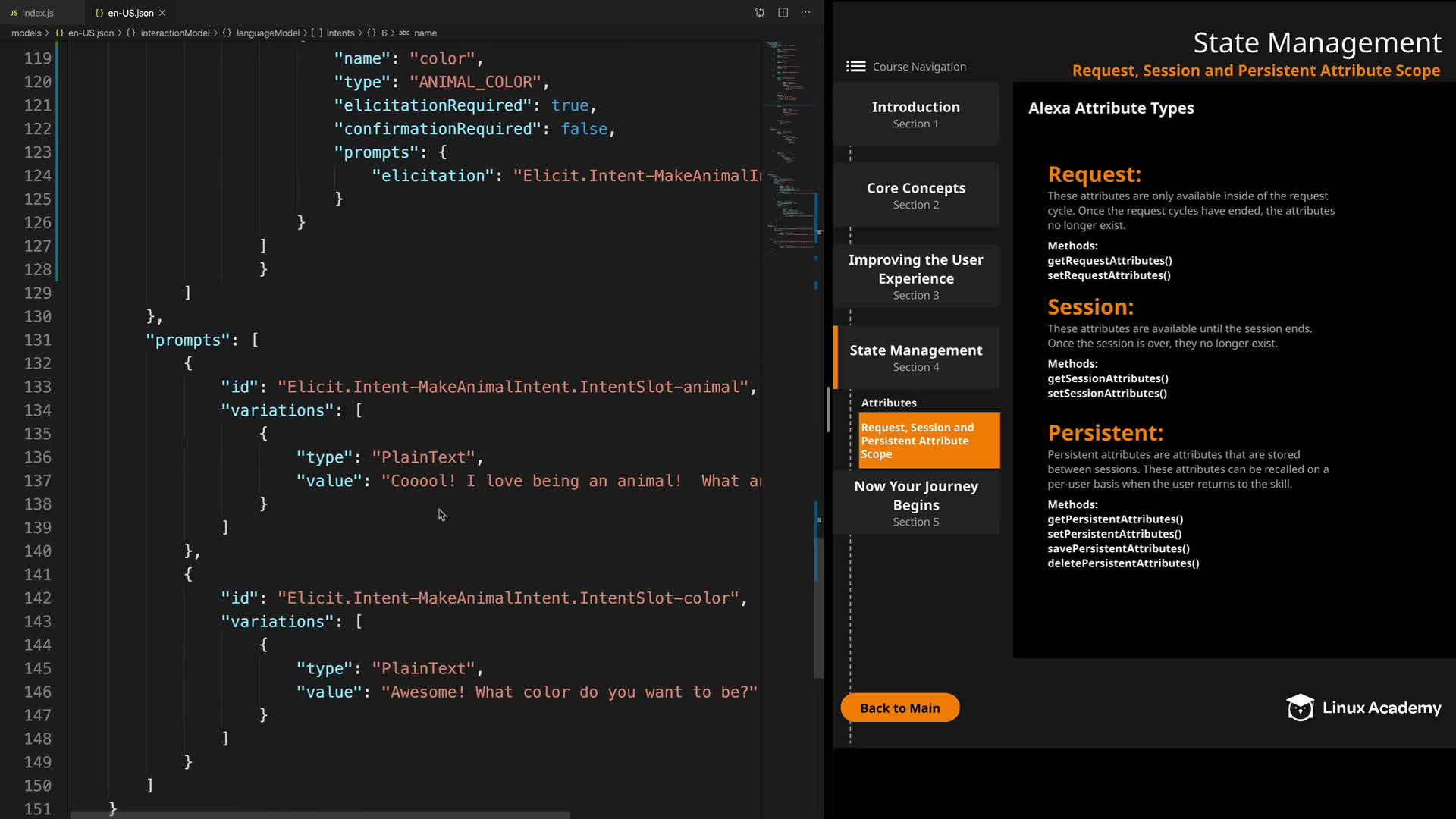Switch to the index.js tab
1456x819 pixels.
38,13
